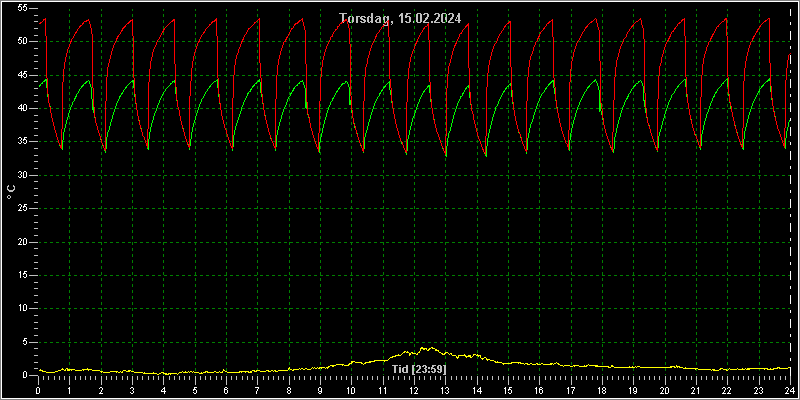This screenshot has width=800, height=400.
Task: Click hour 18 on the time axis
Action: click(x=602, y=390)
